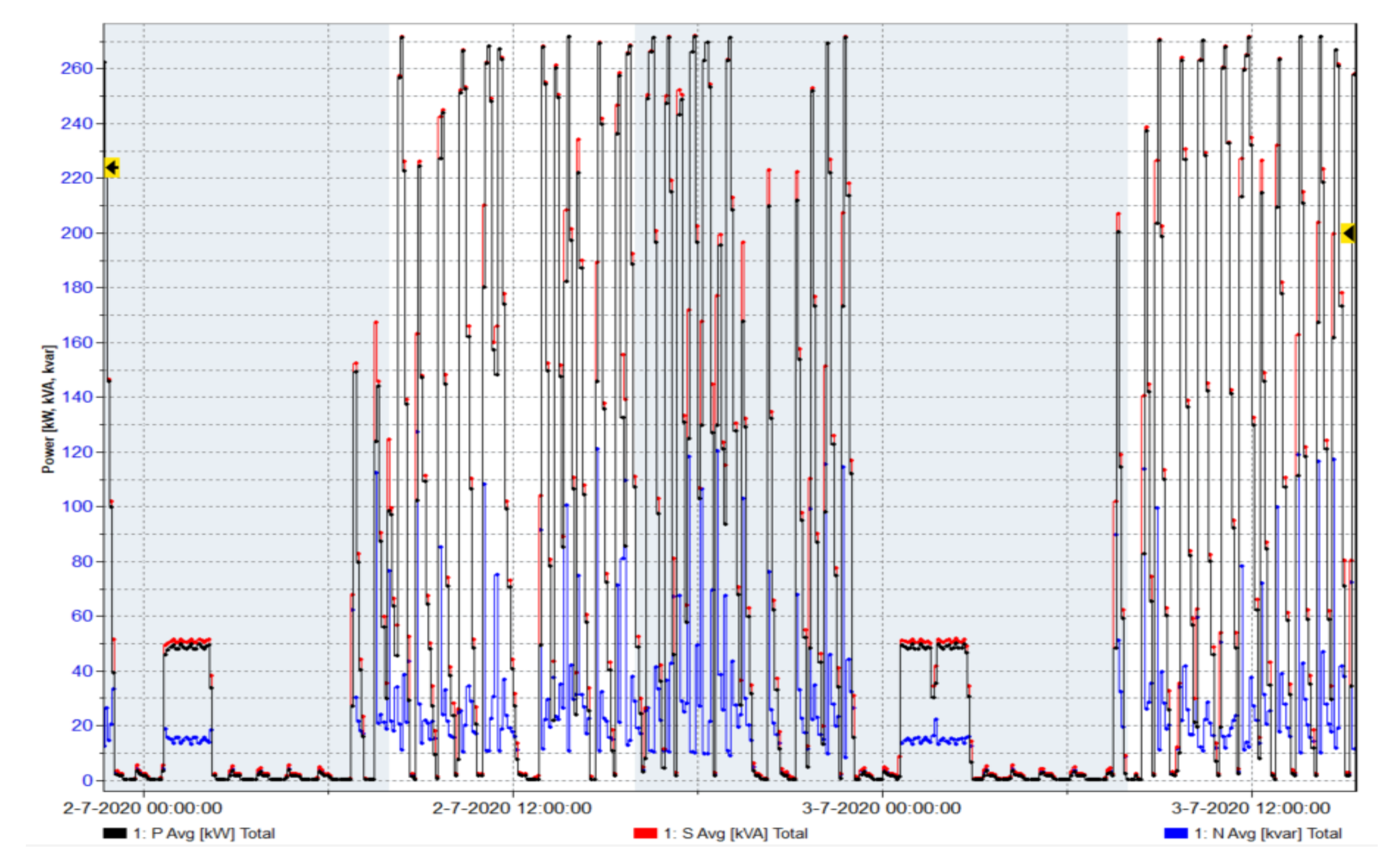Click time label '3-7-2020 12:00:00'
1381x868 pixels.
click(1250, 809)
